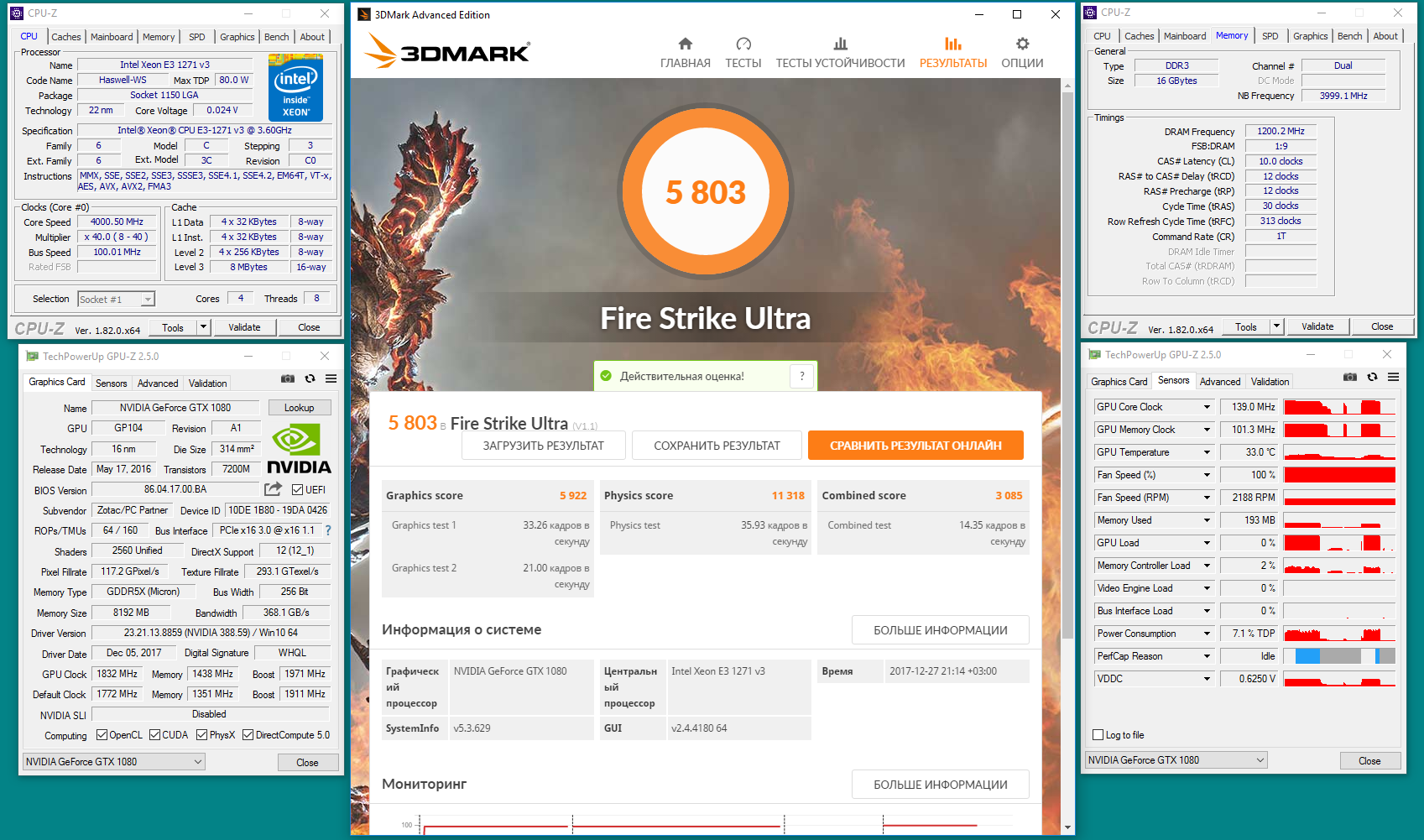Open PerfCap Reason sensor dropdown

point(1207,656)
